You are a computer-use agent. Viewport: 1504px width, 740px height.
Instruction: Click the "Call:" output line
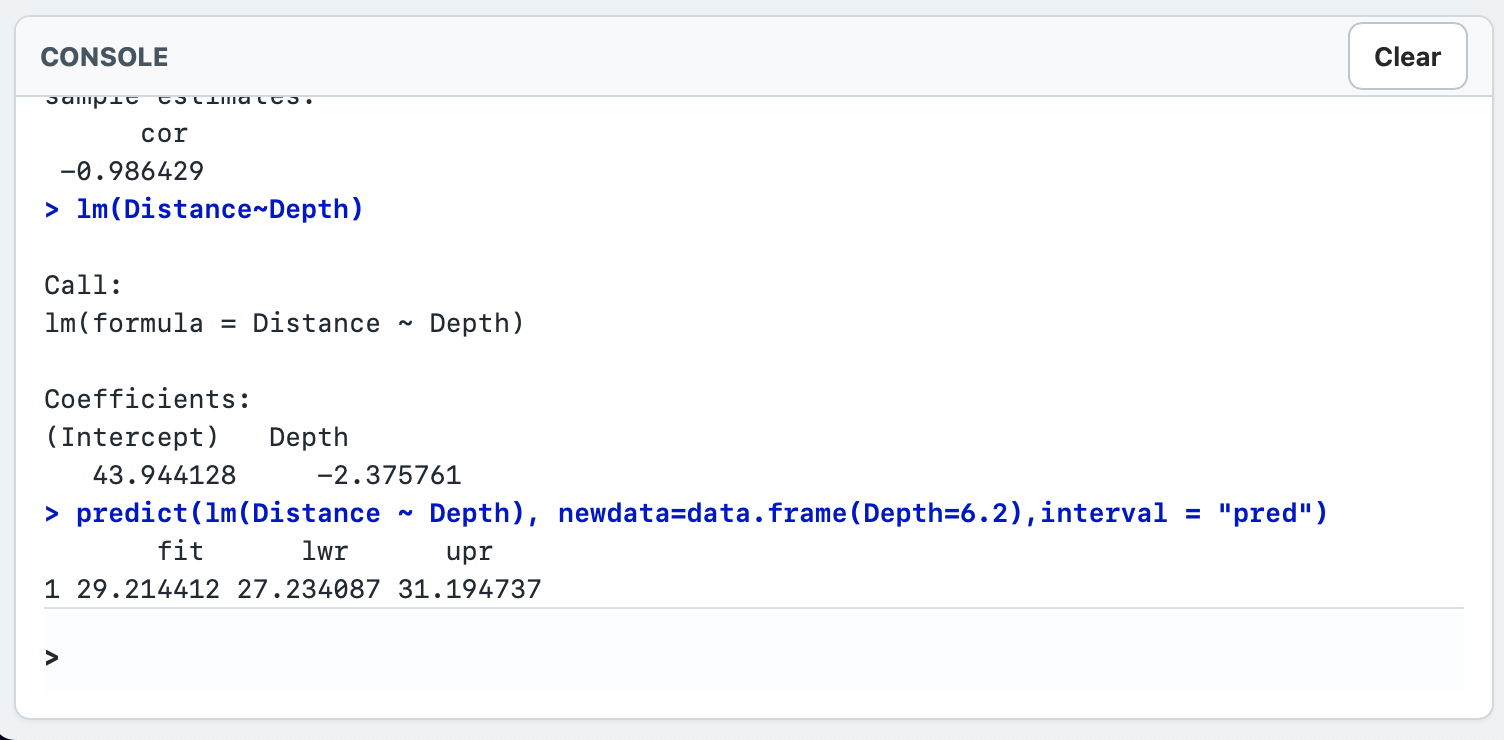84,286
